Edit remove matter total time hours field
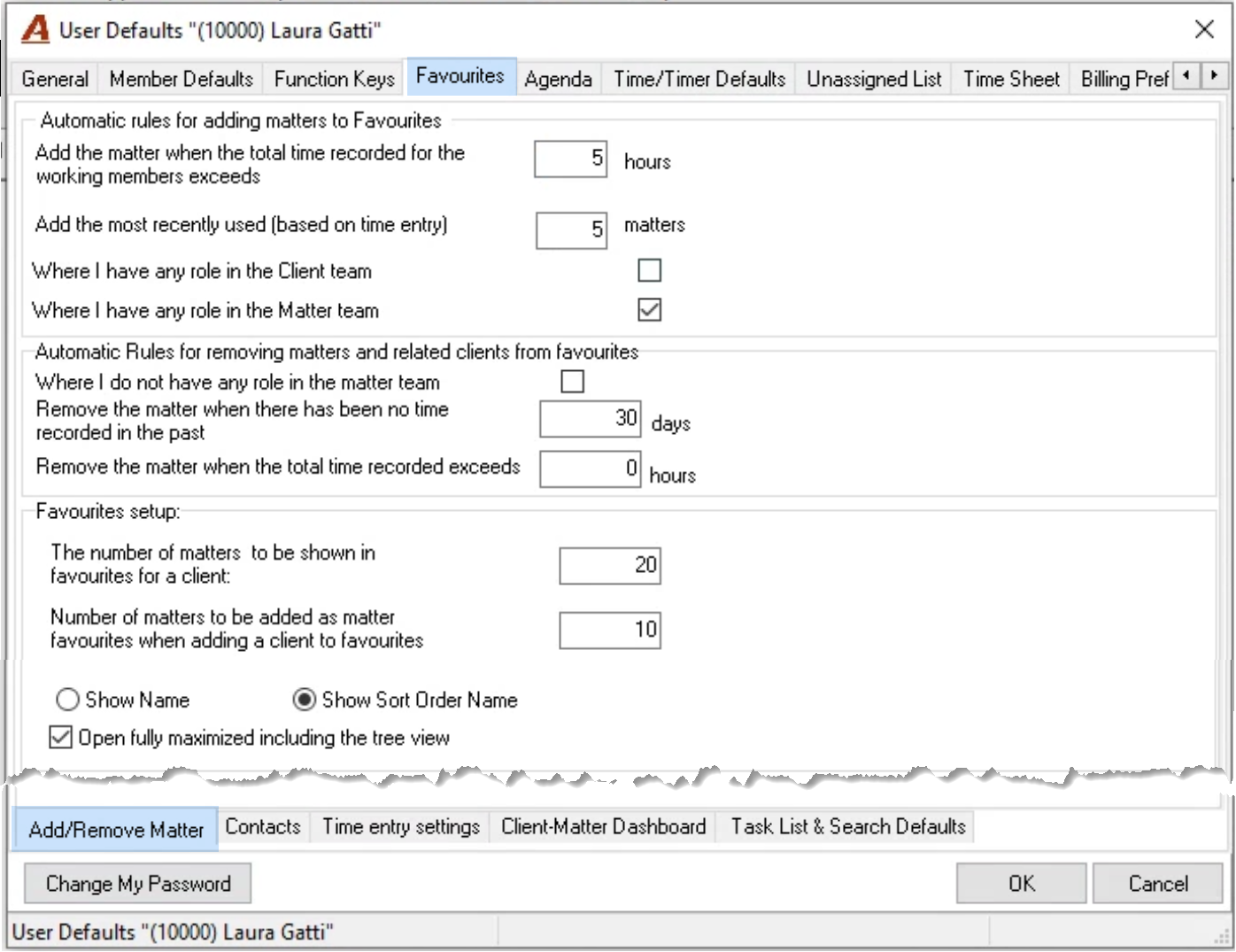 pyautogui.click(x=591, y=468)
